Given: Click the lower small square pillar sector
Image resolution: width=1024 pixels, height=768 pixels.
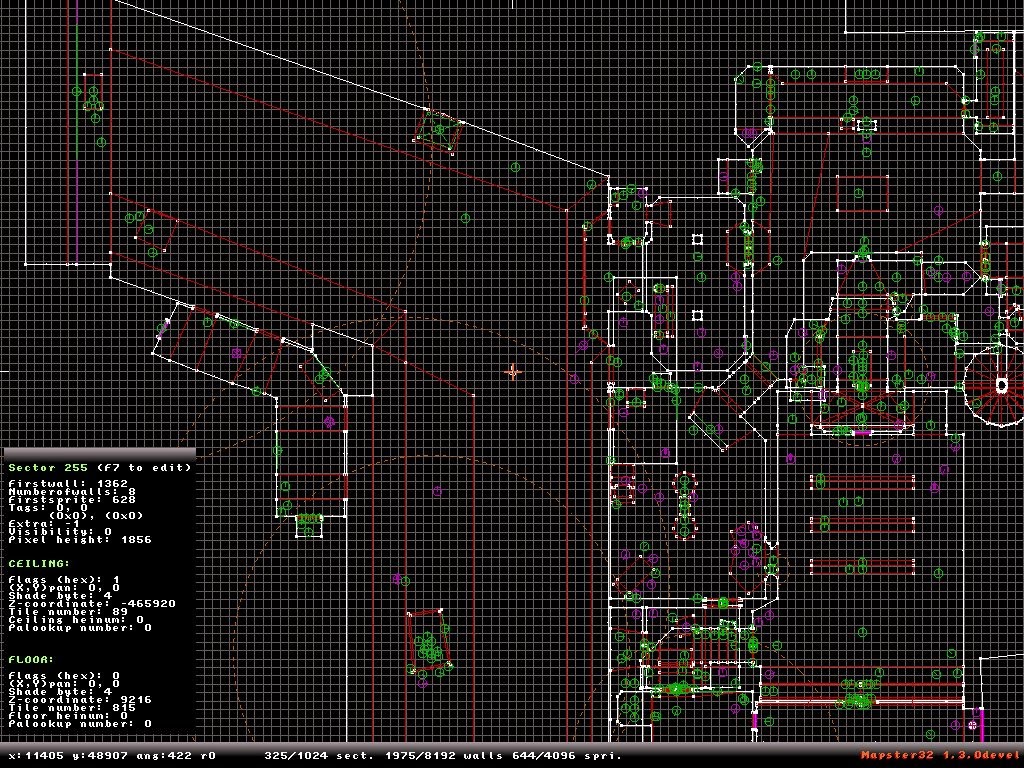Looking at the screenshot, I should pos(697,315).
